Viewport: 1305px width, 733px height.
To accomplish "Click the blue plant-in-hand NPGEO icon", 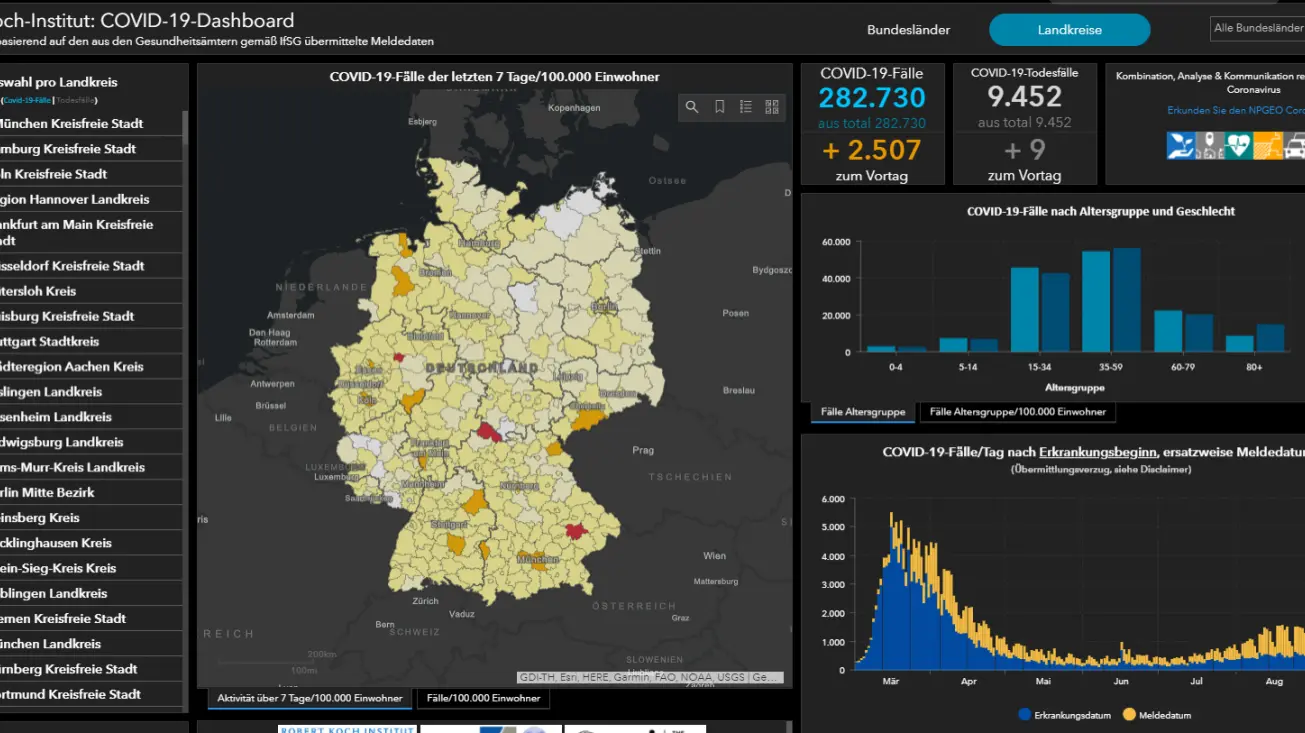I will (1181, 146).
